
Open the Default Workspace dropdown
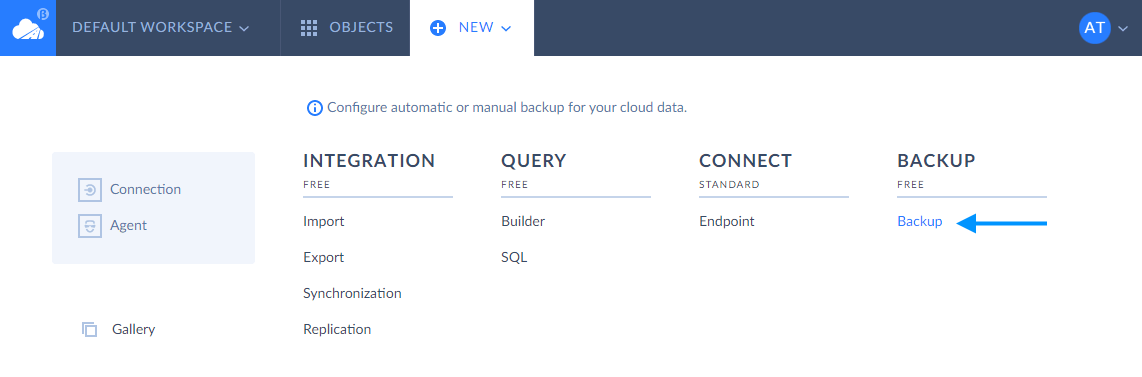[160, 28]
